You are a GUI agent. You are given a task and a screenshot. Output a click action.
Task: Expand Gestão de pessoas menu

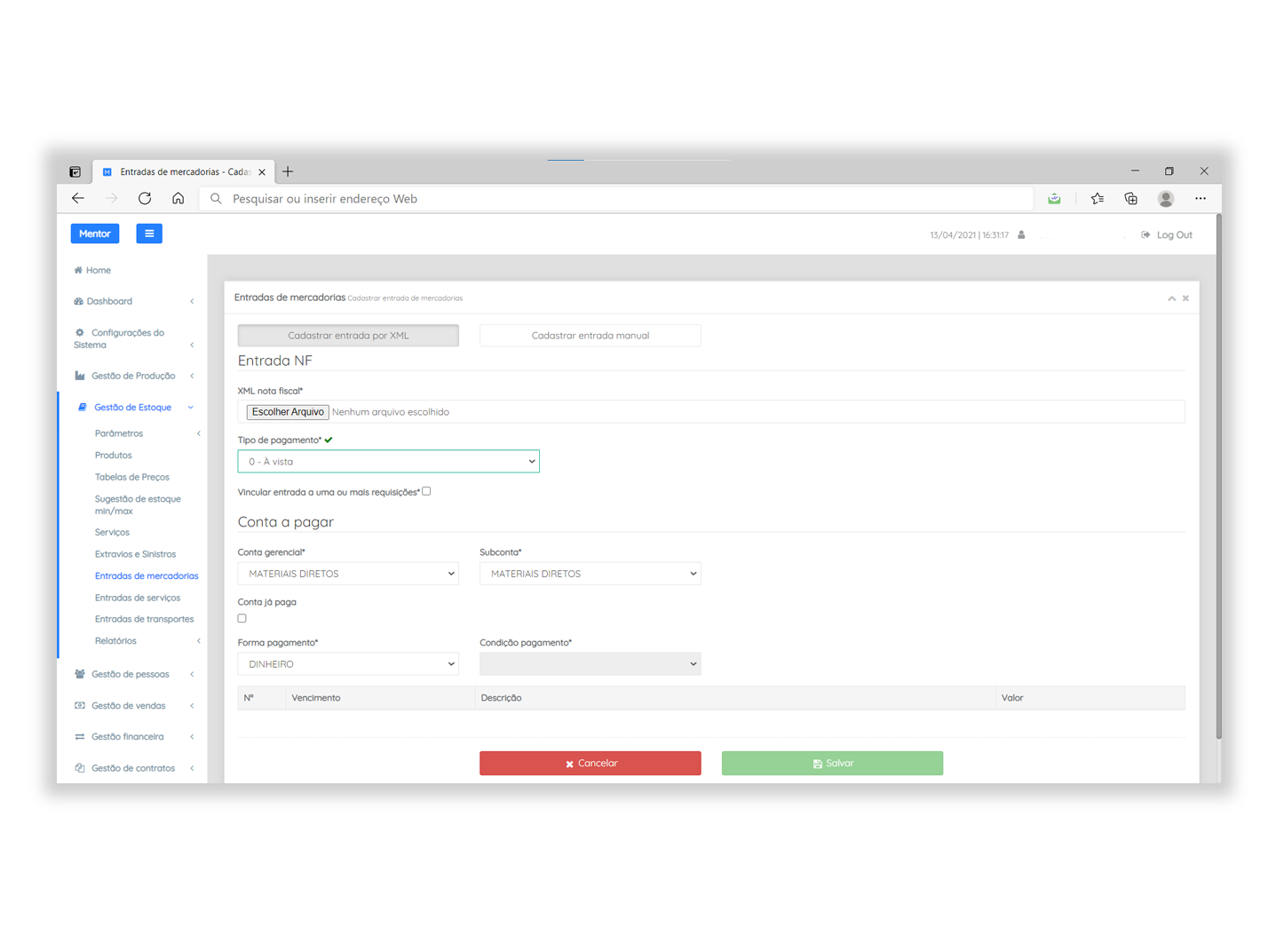point(133,674)
